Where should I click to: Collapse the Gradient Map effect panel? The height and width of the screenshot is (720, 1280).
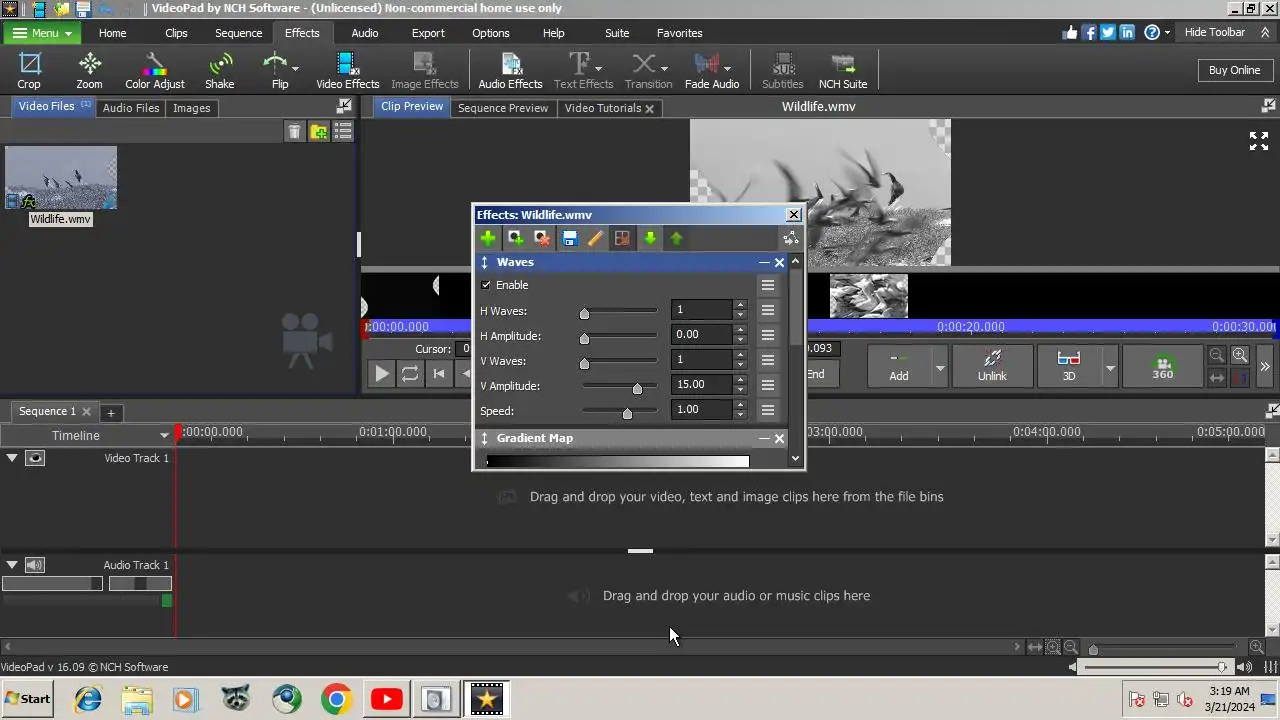click(764, 439)
